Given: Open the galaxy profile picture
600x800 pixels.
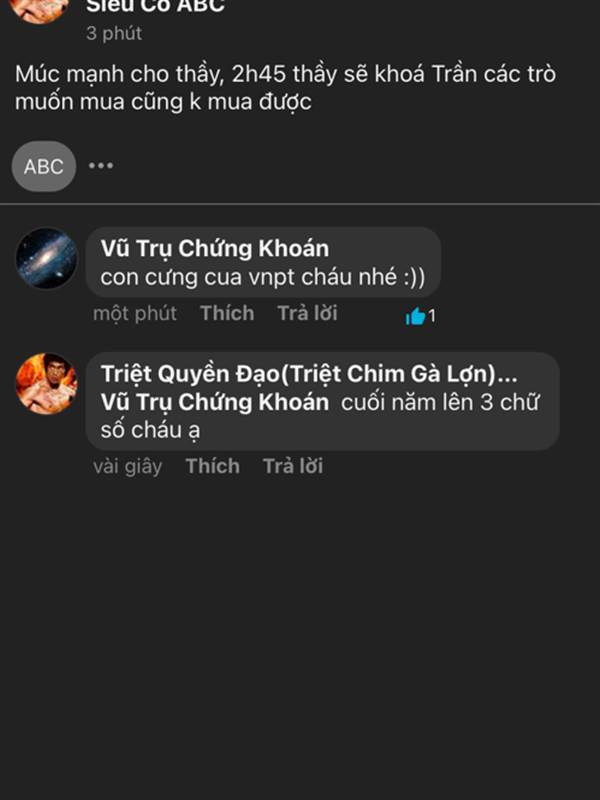Looking at the screenshot, I should (46, 259).
